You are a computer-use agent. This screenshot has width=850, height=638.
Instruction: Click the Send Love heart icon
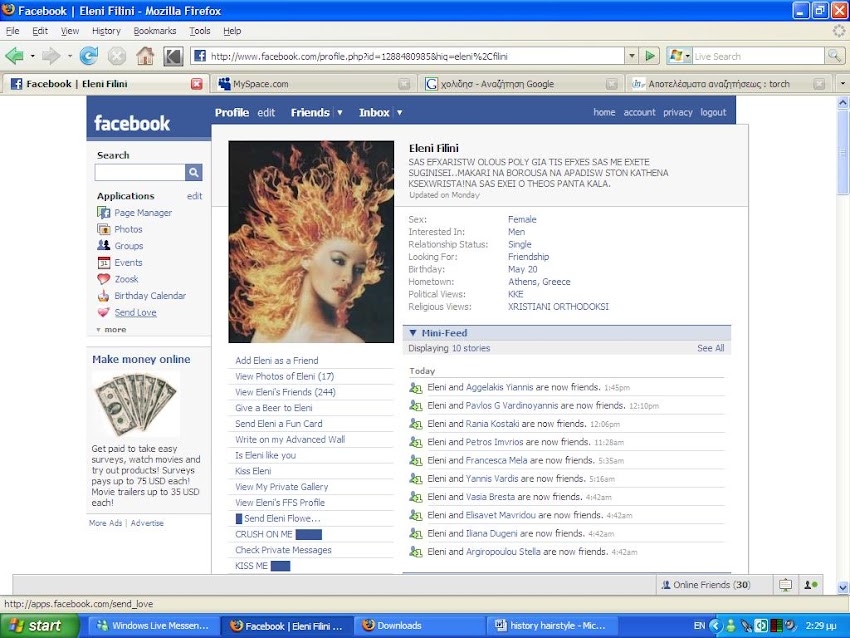pos(104,312)
